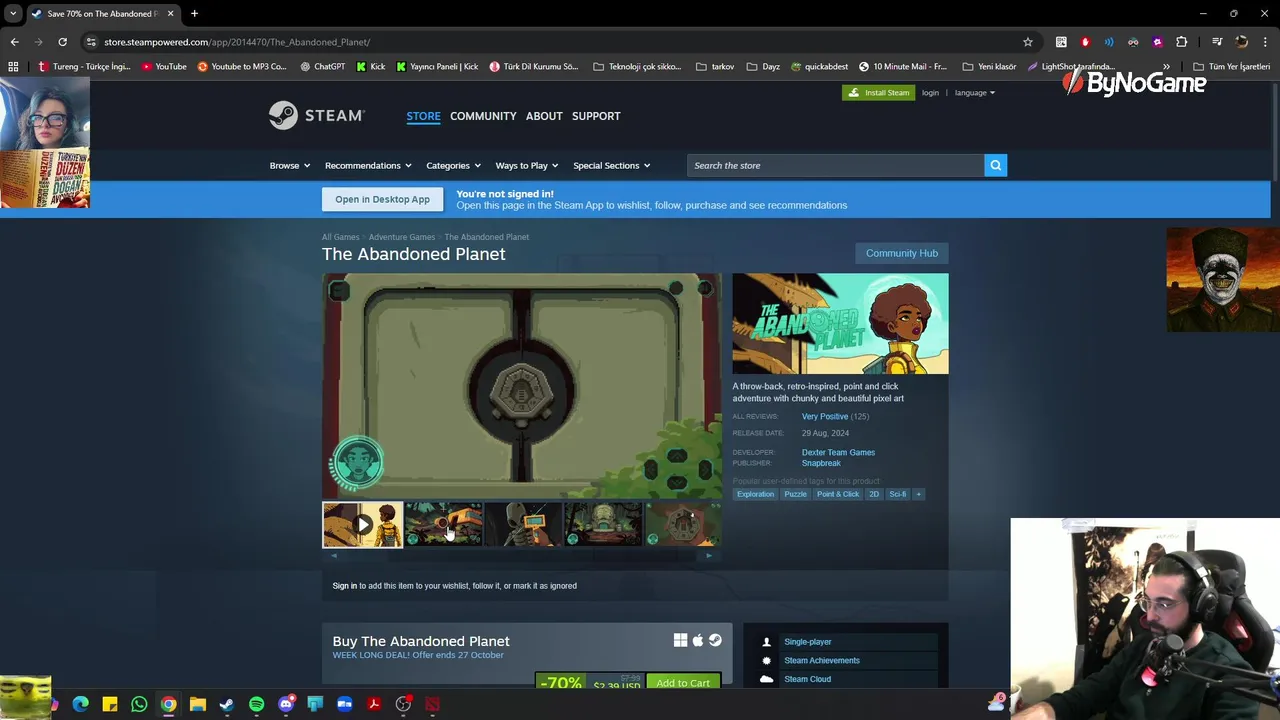Expand the Special Sections dropdown
The width and height of the screenshot is (1280, 720).
click(x=611, y=165)
